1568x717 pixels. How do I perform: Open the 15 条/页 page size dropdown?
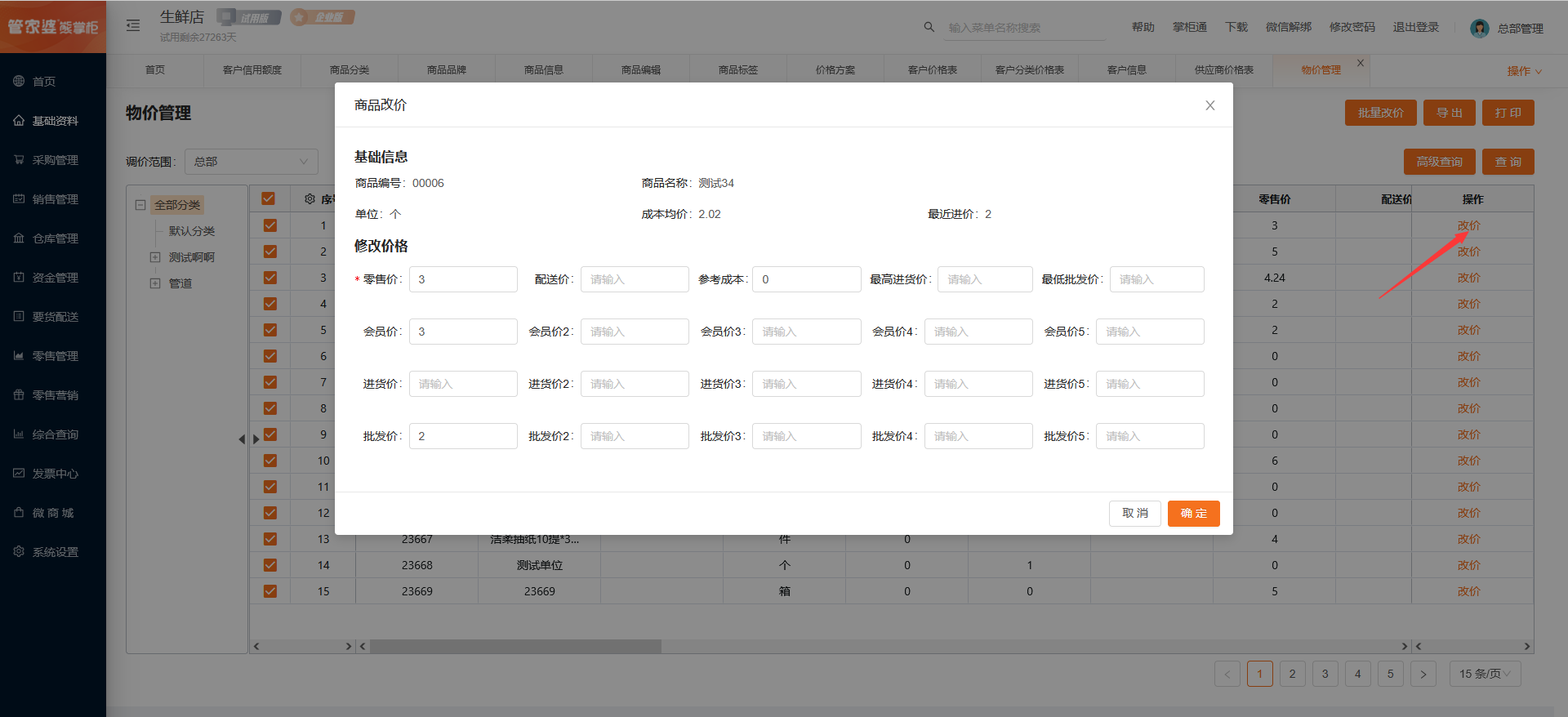click(1485, 674)
